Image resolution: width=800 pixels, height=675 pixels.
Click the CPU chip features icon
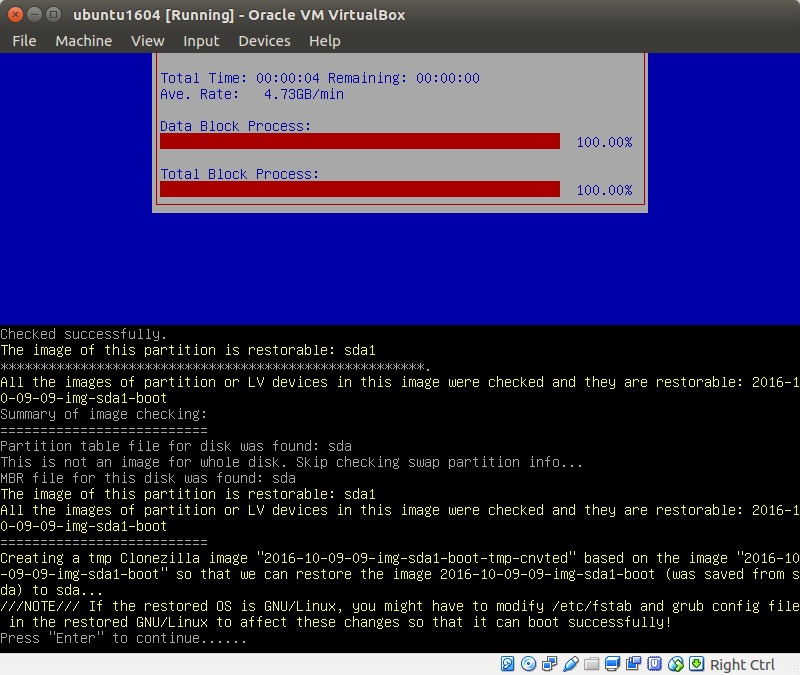tap(654, 665)
